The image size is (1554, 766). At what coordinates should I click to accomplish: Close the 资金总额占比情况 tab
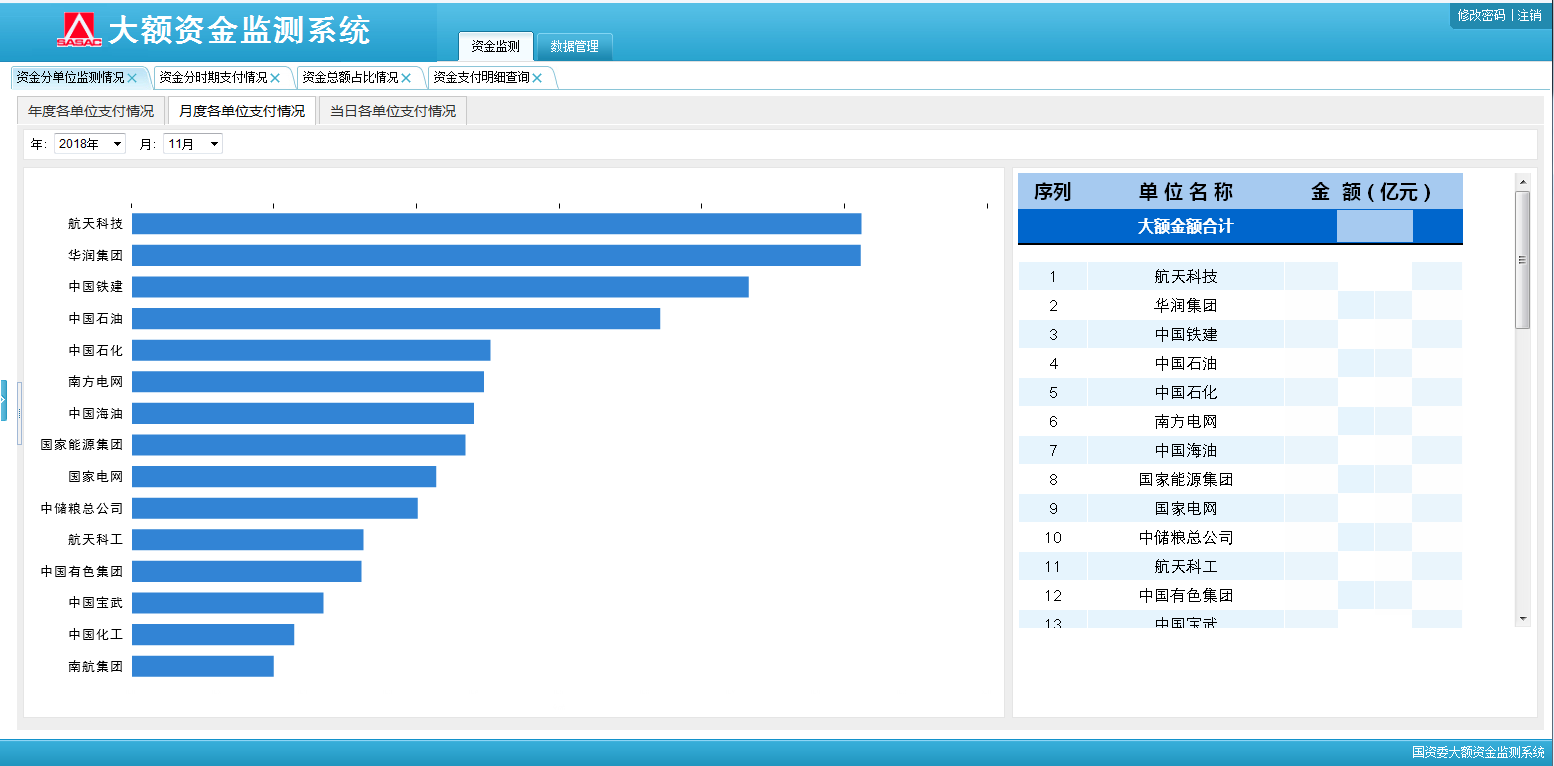406,78
